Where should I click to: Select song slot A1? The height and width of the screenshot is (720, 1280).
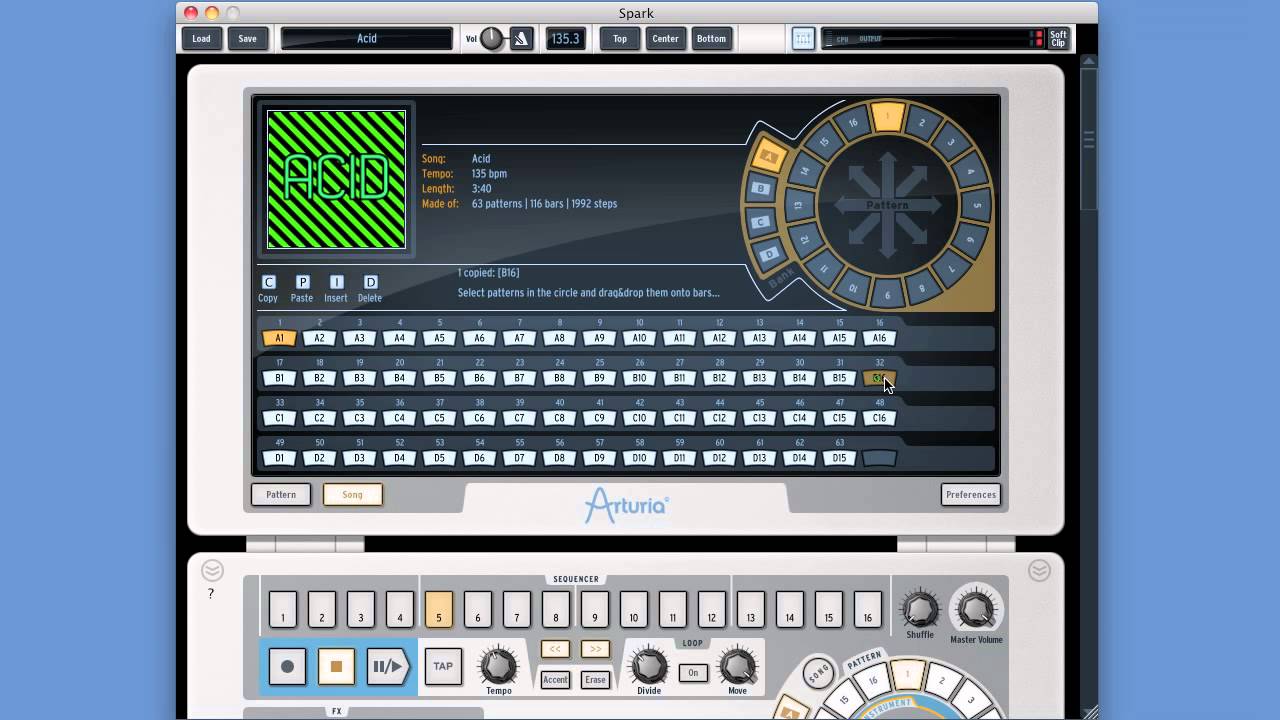tap(279, 338)
